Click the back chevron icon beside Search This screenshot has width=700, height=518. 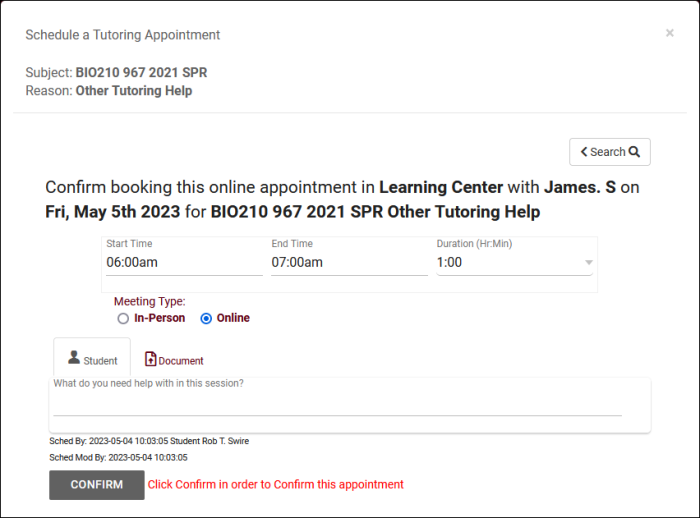[584, 152]
